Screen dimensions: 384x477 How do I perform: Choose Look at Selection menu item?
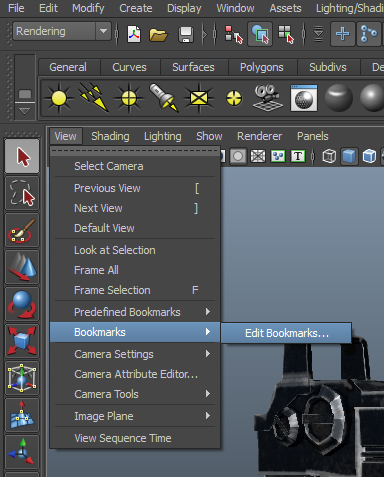pos(135,250)
